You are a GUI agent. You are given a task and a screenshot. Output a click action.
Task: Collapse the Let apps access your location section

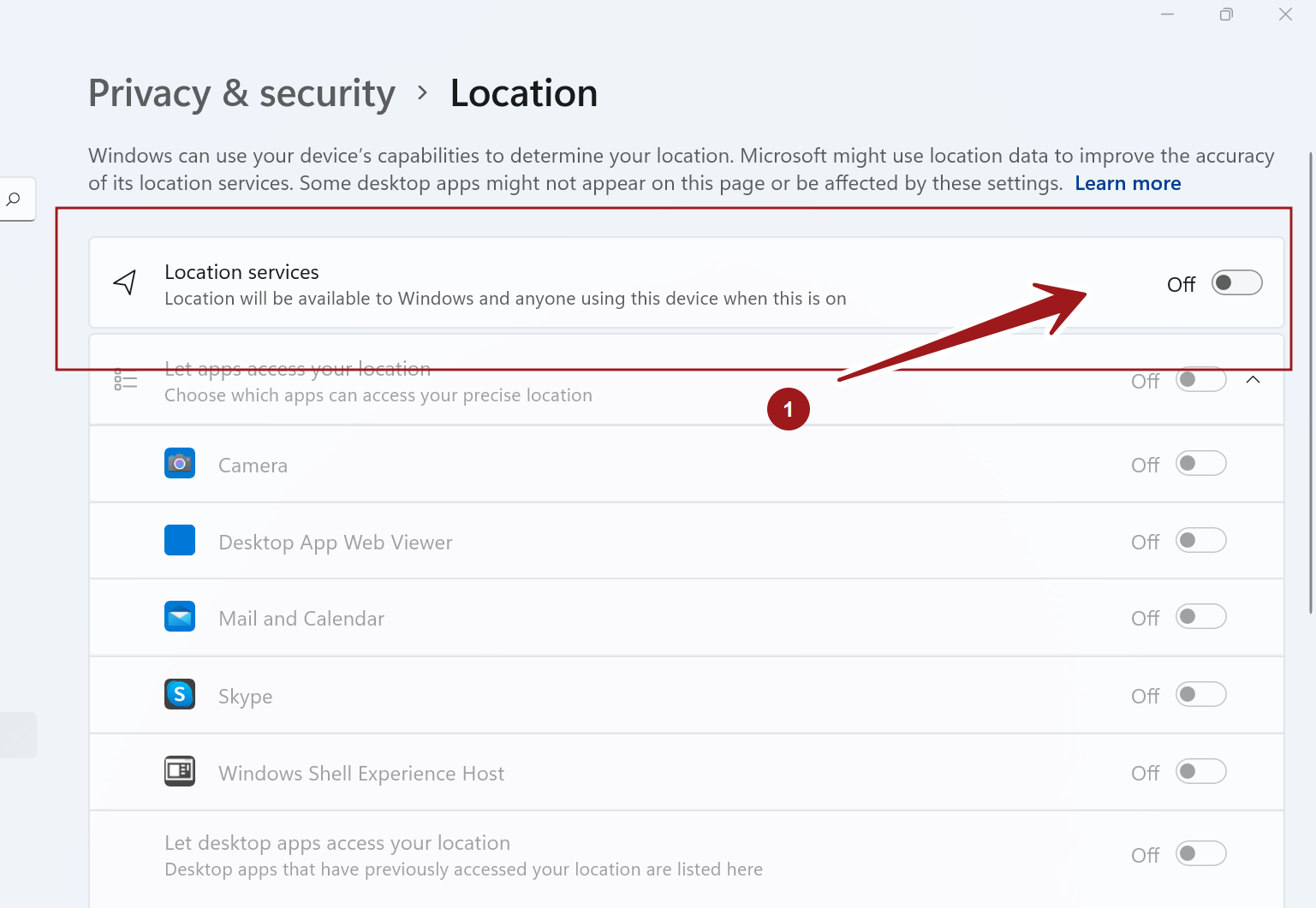tap(1253, 379)
